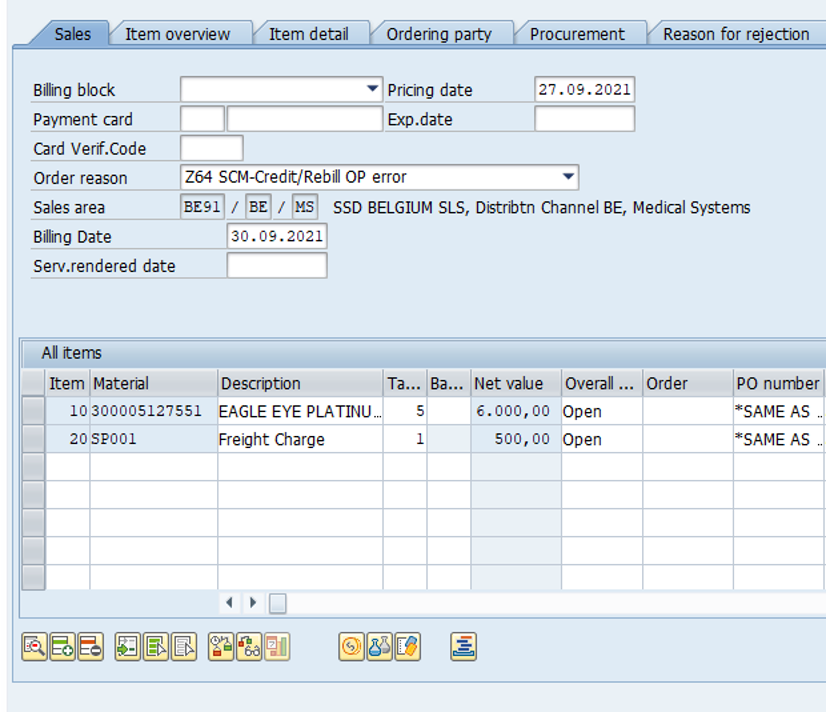Switch to the Procurement tab

tap(577, 34)
